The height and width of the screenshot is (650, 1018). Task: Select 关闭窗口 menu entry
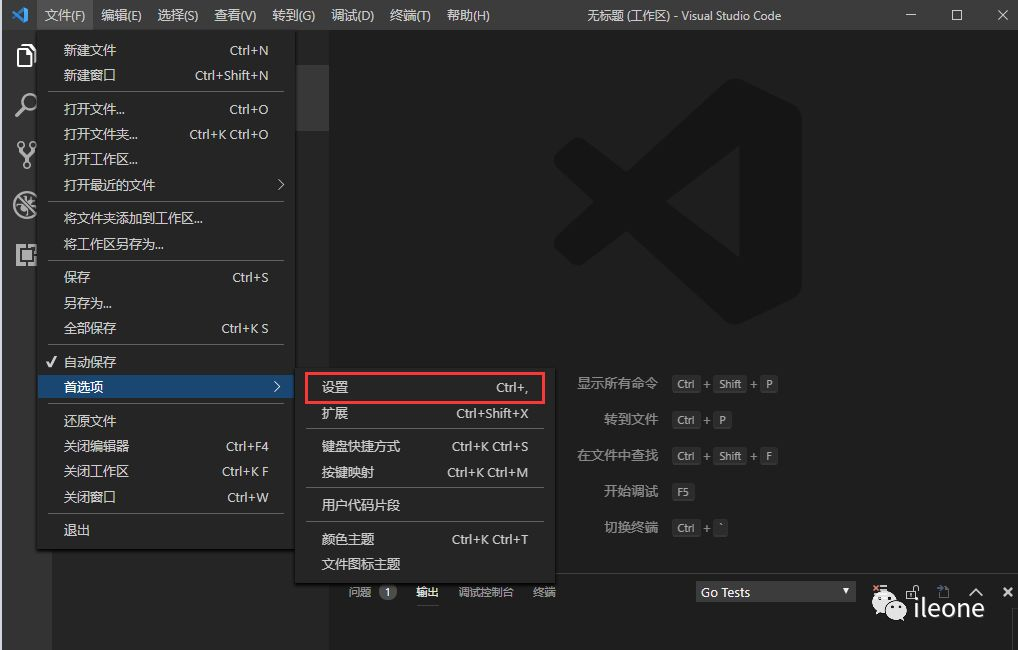tap(166, 497)
